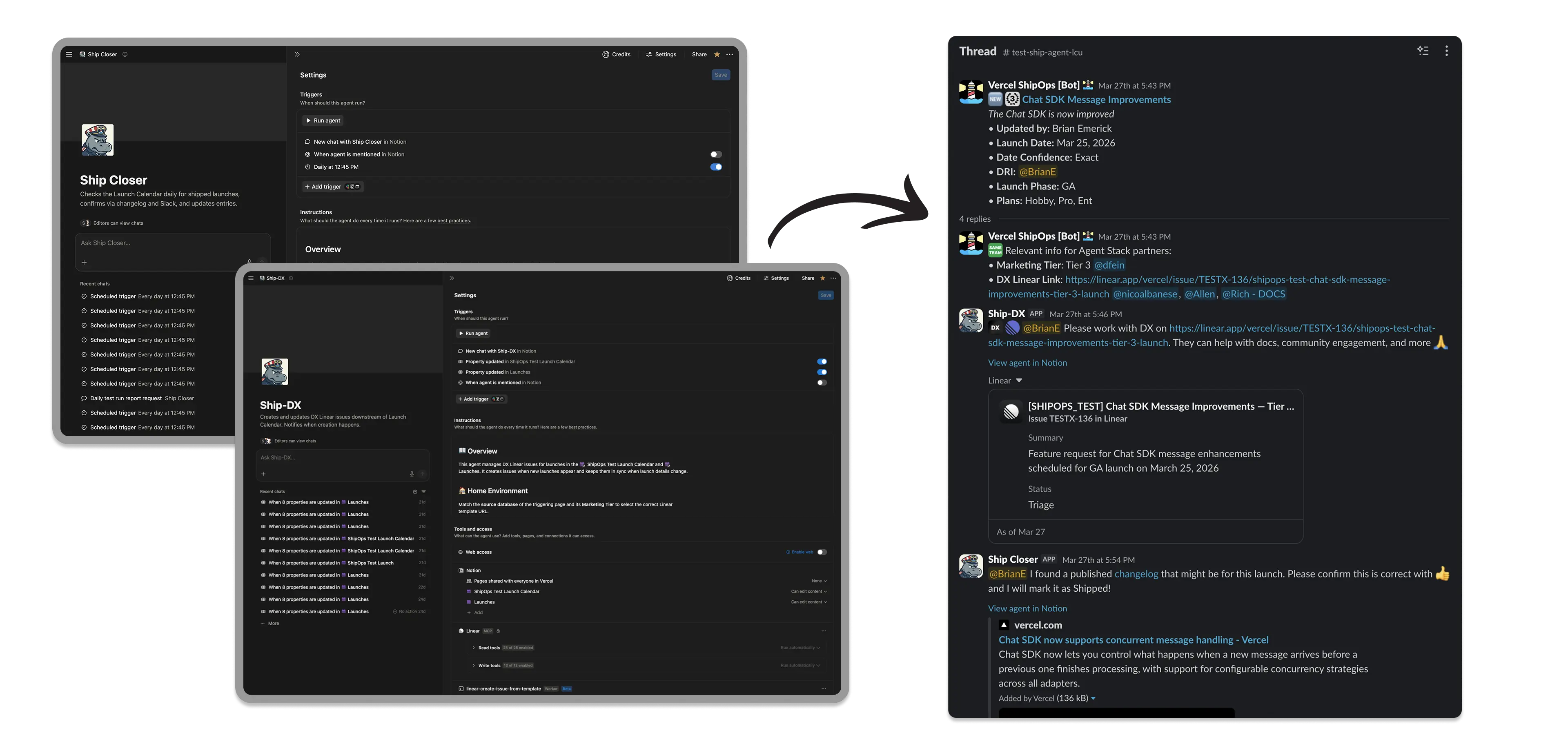
Task: Open more options in Ship-DX window header
Action: pyautogui.click(x=833, y=278)
